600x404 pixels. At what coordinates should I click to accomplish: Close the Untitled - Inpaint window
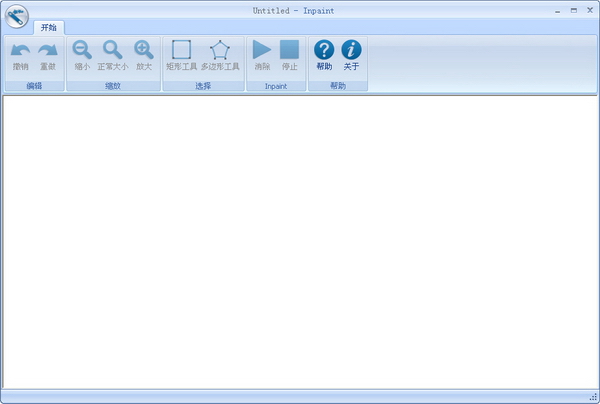pyautogui.click(x=588, y=9)
